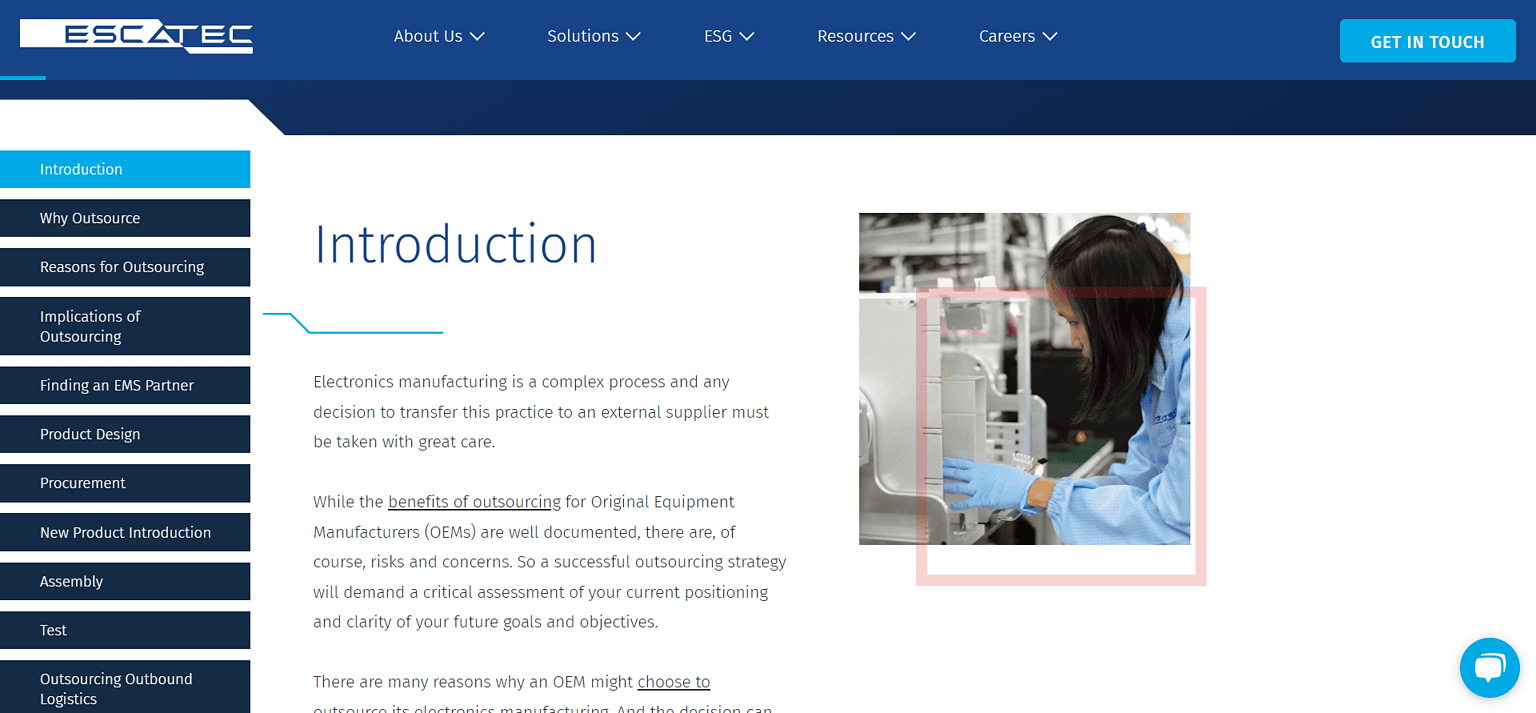
Task: Click the ESCATEC logo
Action: click(136, 36)
